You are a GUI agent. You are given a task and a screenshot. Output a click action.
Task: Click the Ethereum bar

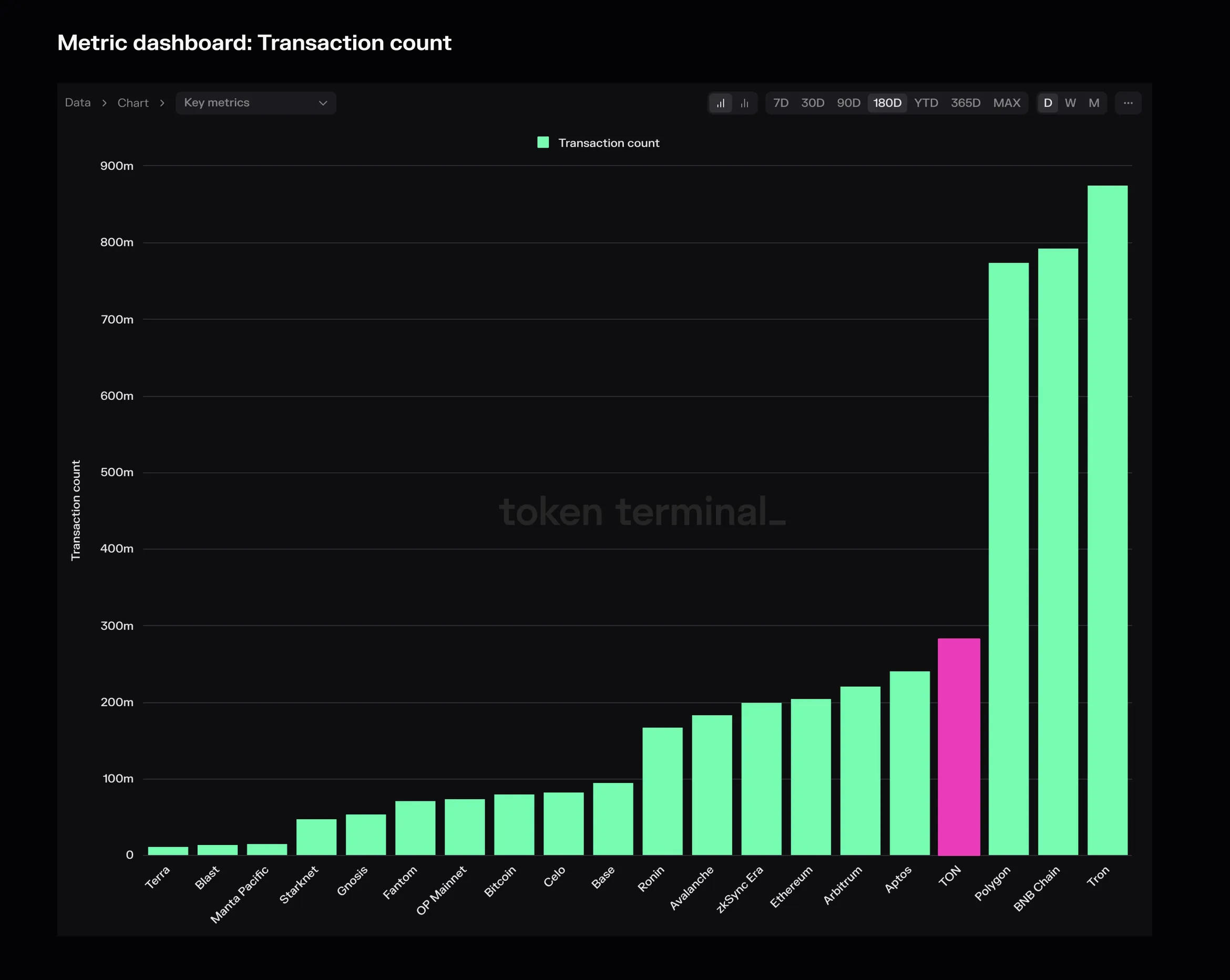tap(811, 777)
